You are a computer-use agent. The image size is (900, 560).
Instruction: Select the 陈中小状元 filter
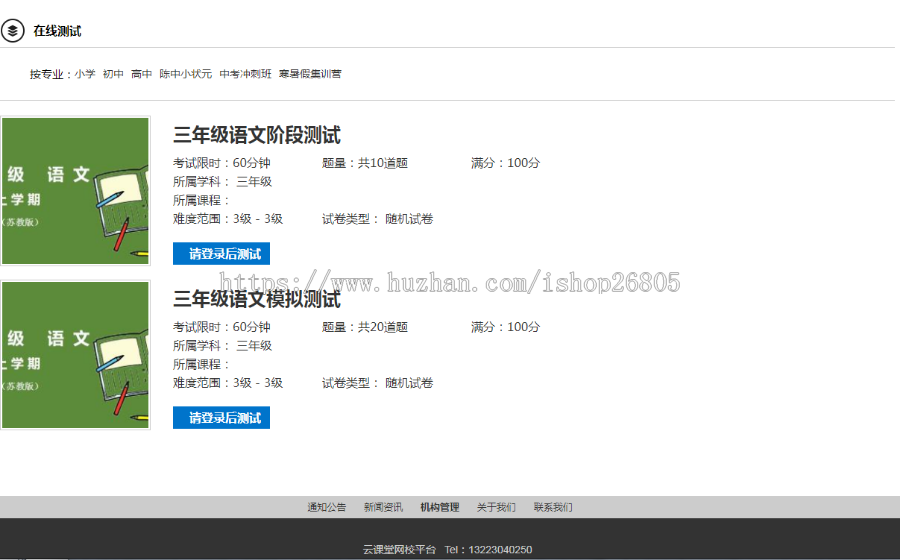[x=186, y=74]
